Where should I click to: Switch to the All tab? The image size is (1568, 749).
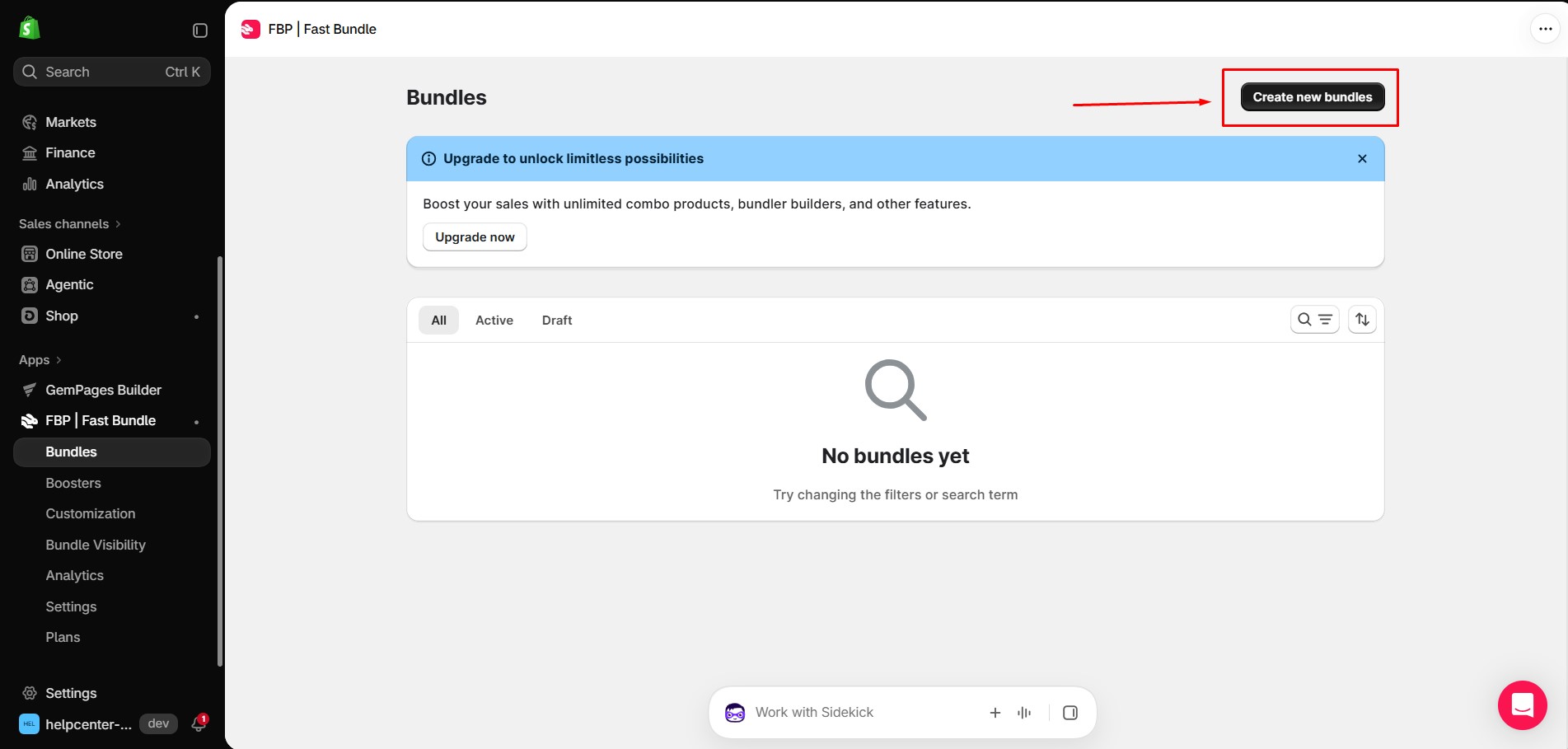438,321
